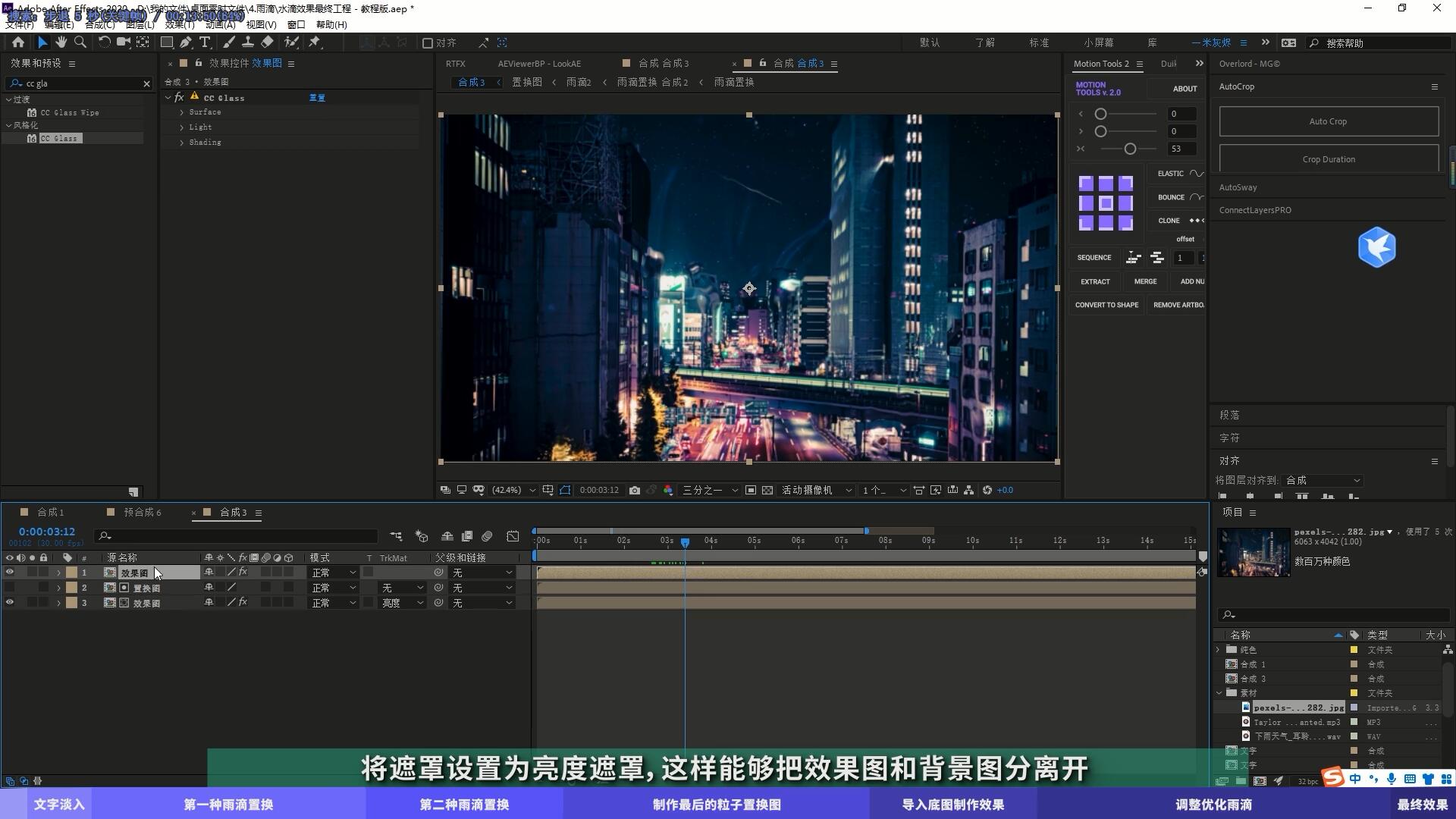Enable motion blur for the composition
This screenshot has width=1456, height=819.
click(x=487, y=536)
